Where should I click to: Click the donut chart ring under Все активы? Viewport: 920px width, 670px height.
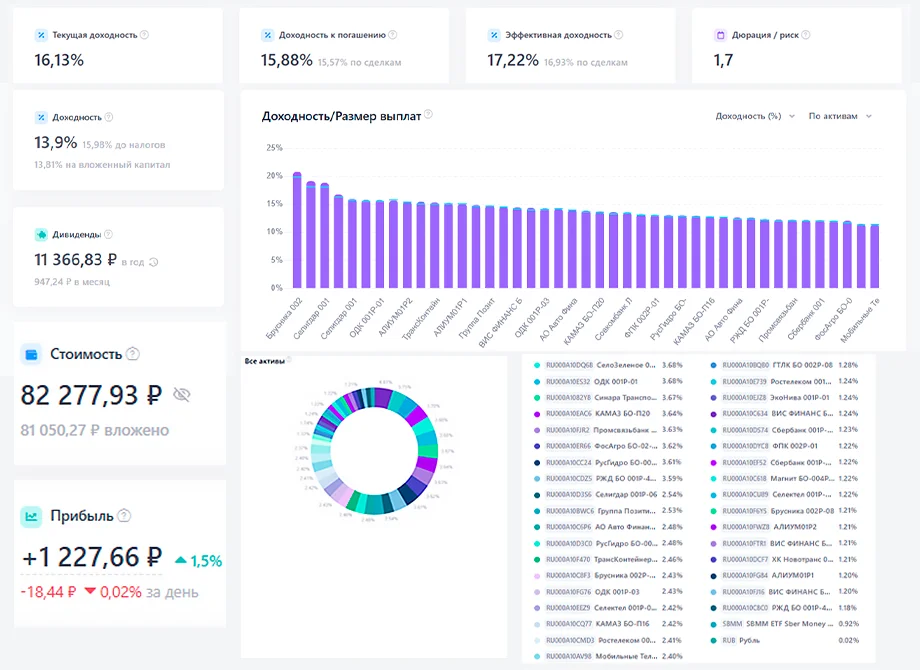tap(375, 451)
